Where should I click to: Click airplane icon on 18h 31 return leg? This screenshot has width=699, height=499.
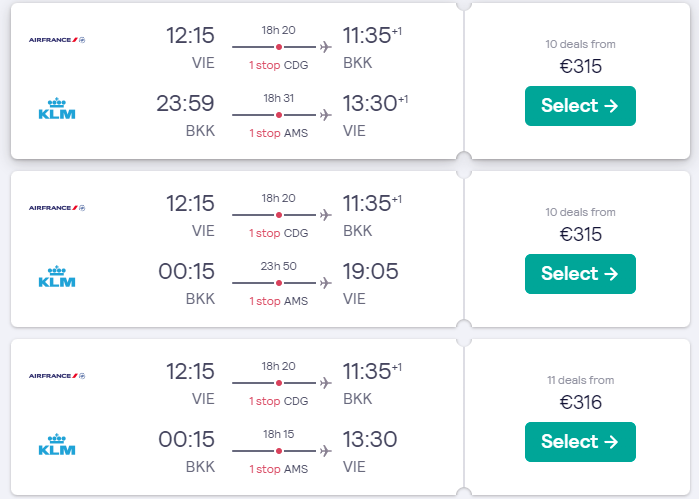click(x=326, y=115)
